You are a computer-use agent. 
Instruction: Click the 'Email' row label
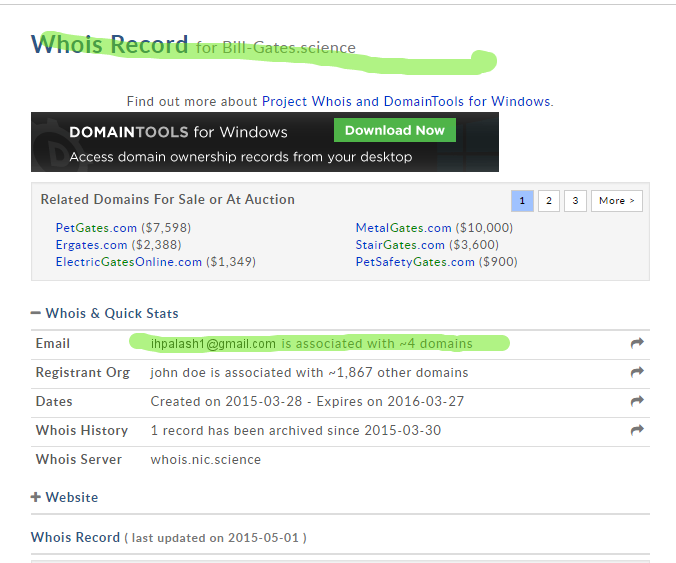tap(53, 344)
